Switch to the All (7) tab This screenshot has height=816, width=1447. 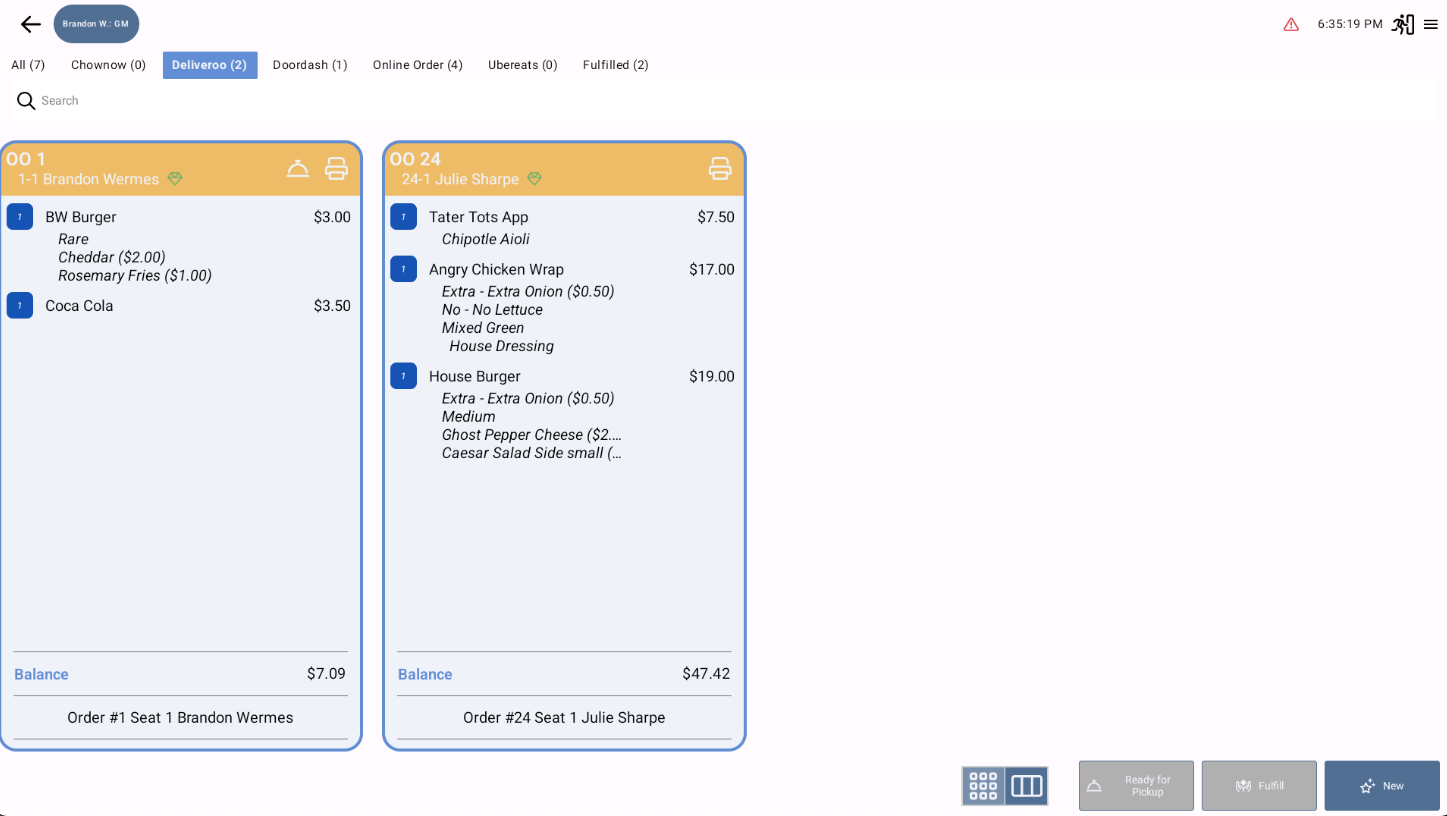(x=27, y=64)
